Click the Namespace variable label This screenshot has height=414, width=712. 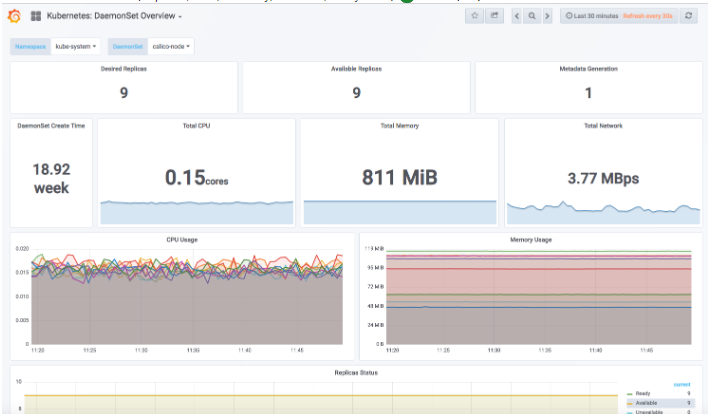[30, 46]
